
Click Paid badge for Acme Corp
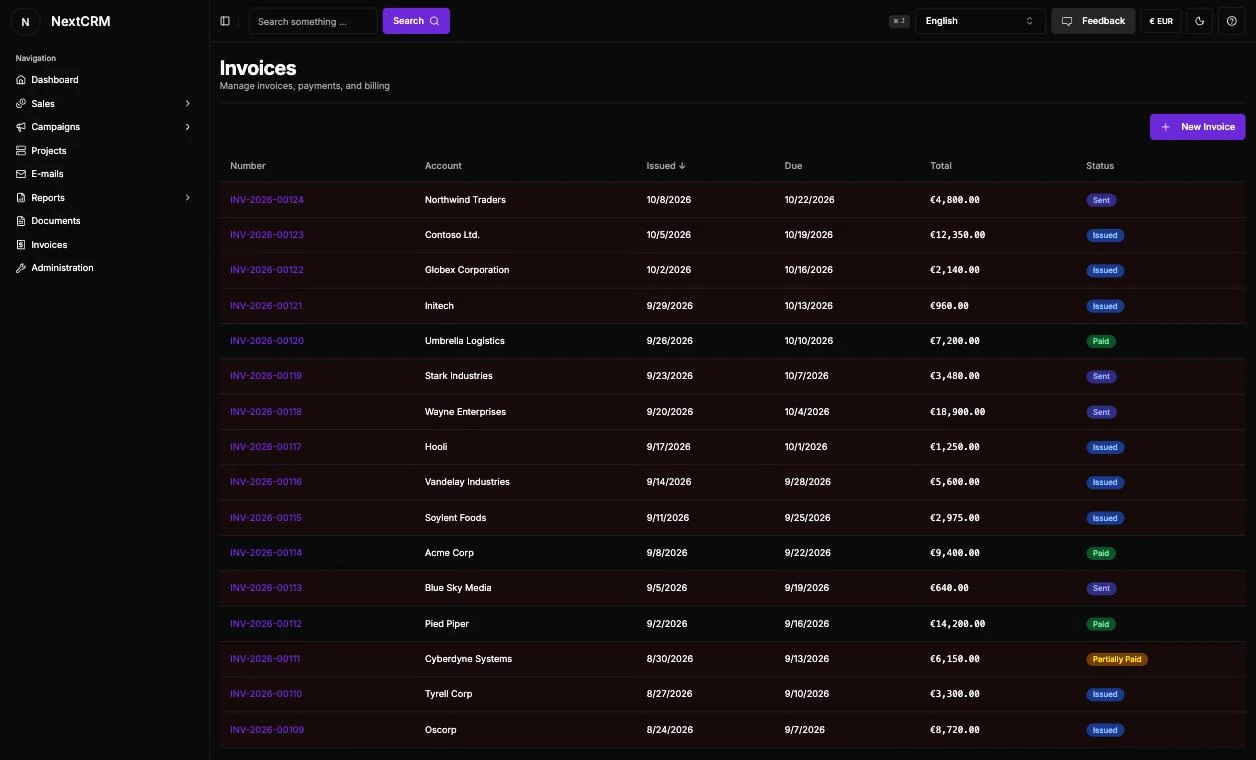pyautogui.click(x=1101, y=553)
